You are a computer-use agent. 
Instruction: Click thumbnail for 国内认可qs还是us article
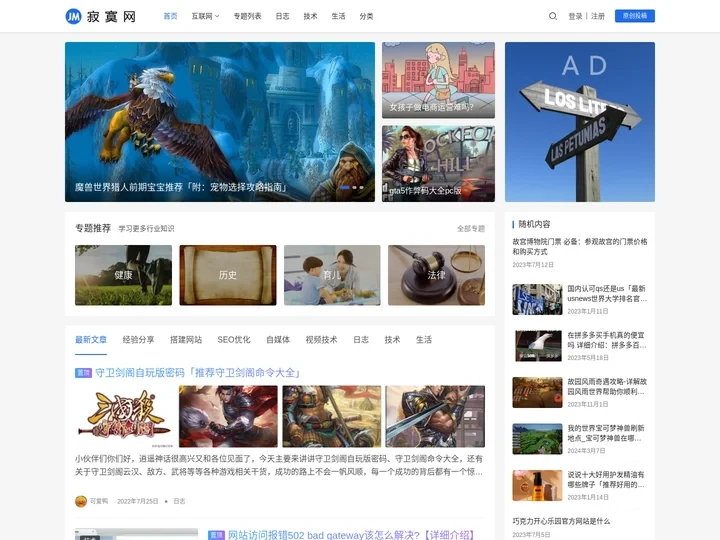pyautogui.click(x=537, y=299)
